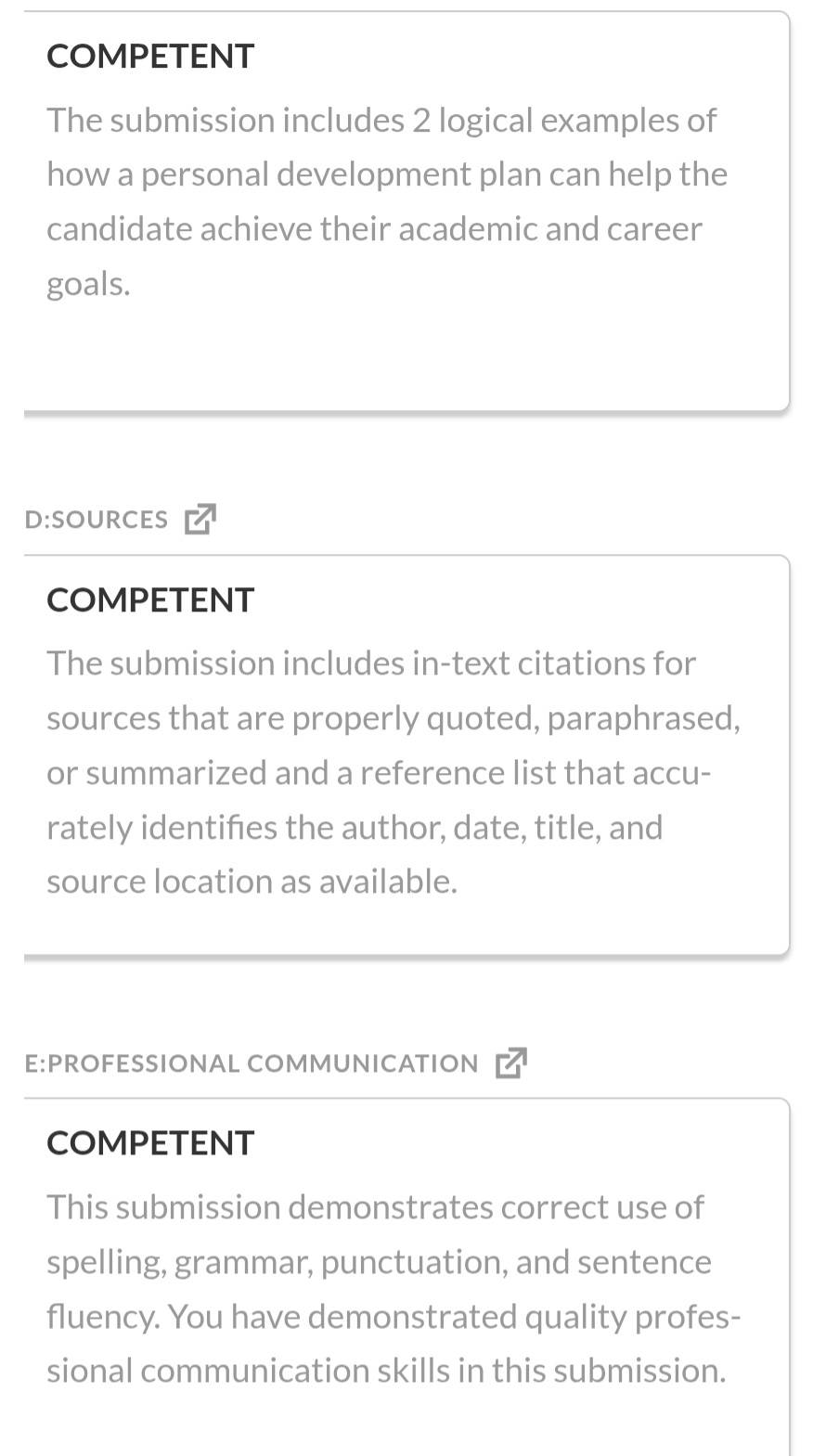
Task: Click the line 'candidate achieve their academic and career'
Action: (374, 229)
